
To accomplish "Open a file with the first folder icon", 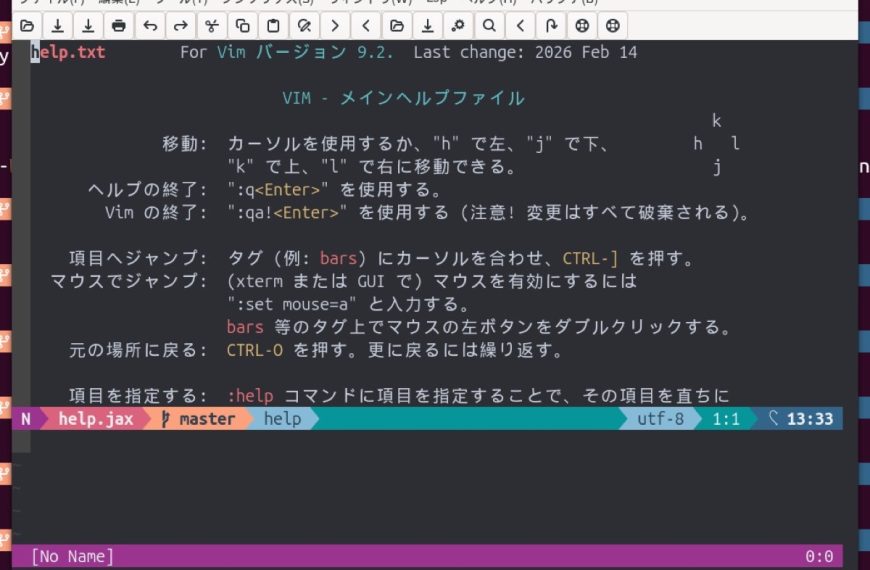I will click(x=27, y=26).
